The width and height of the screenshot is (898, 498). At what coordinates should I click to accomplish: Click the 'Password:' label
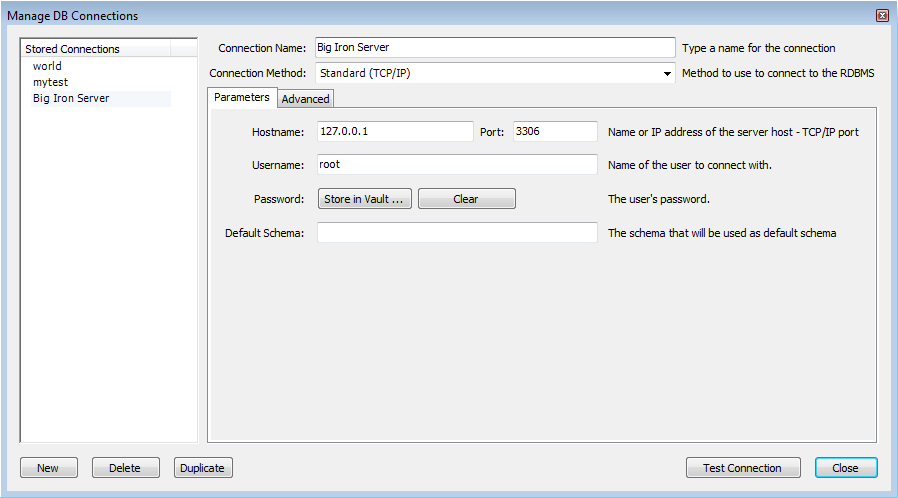279,199
